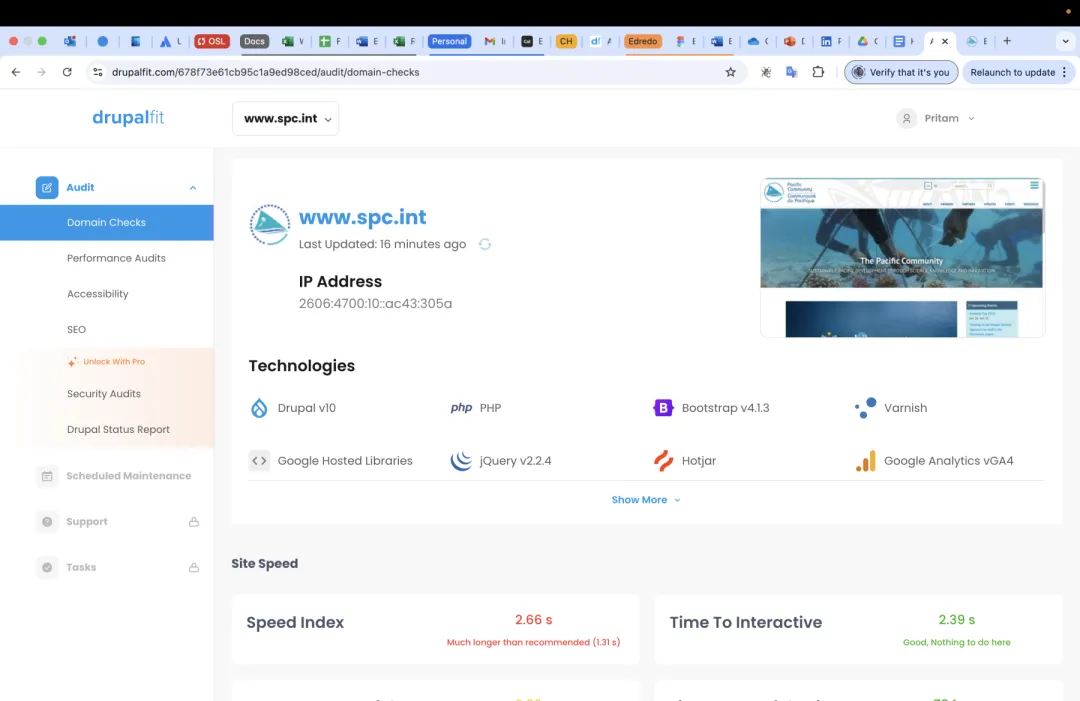This screenshot has width=1080, height=701.
Task: Collapse the Audit section in sidebar
Action: (193, 188)
